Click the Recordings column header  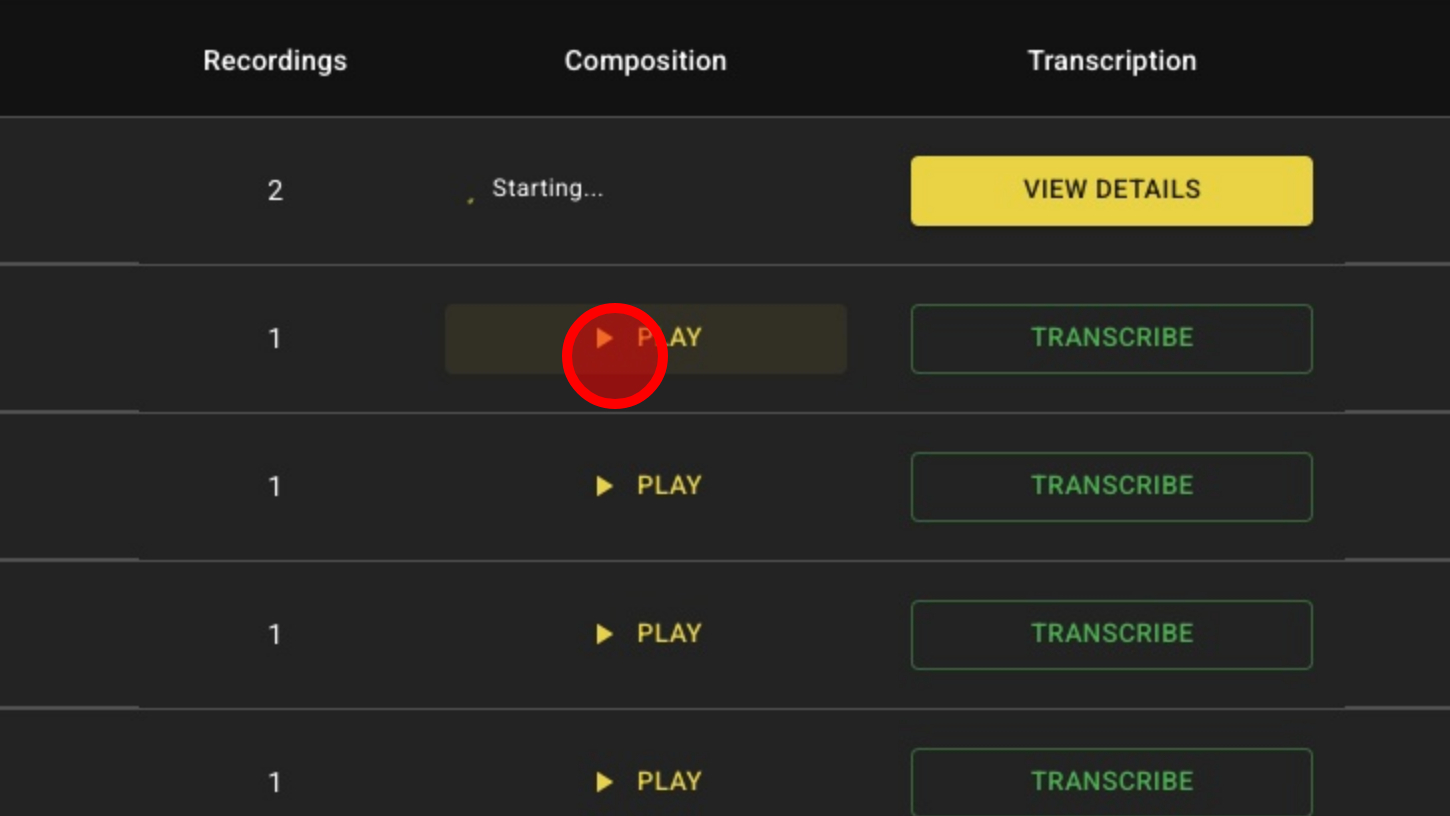(x=275, y=60)
